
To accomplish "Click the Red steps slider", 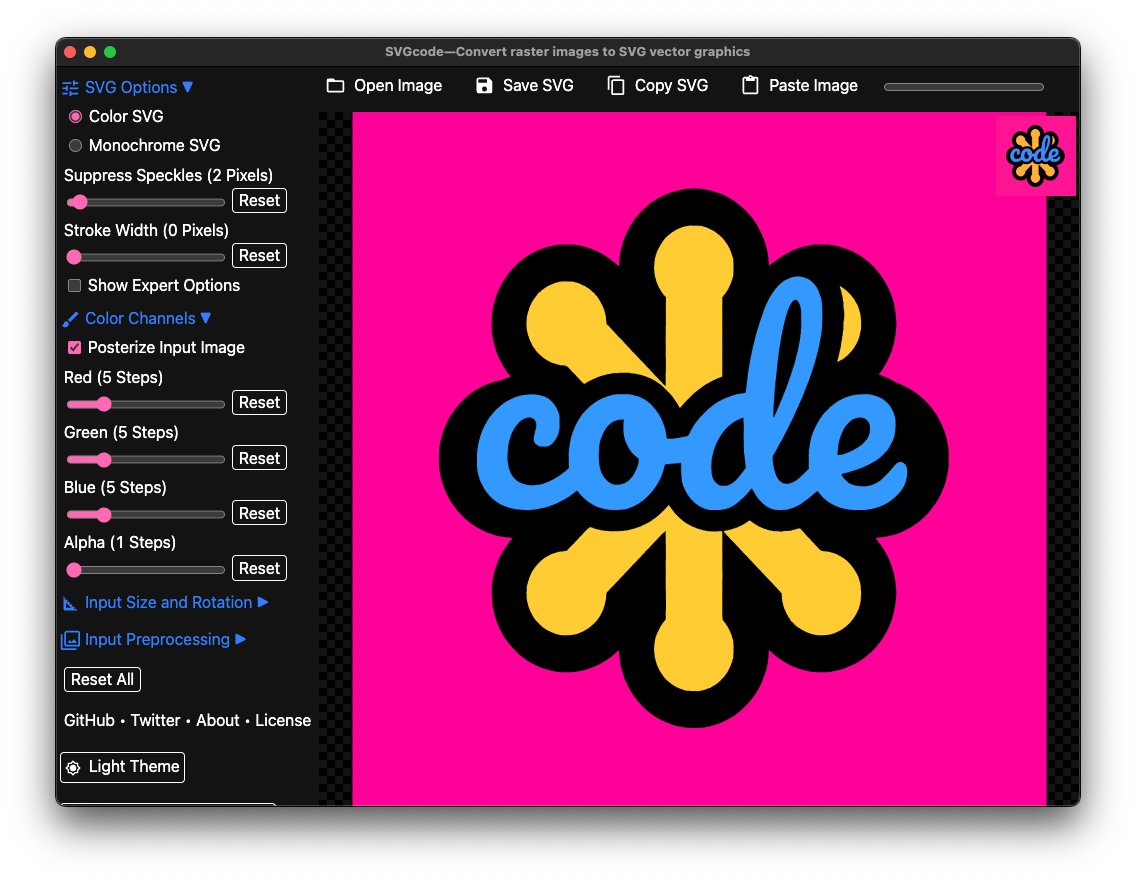I will click(146, 404).
